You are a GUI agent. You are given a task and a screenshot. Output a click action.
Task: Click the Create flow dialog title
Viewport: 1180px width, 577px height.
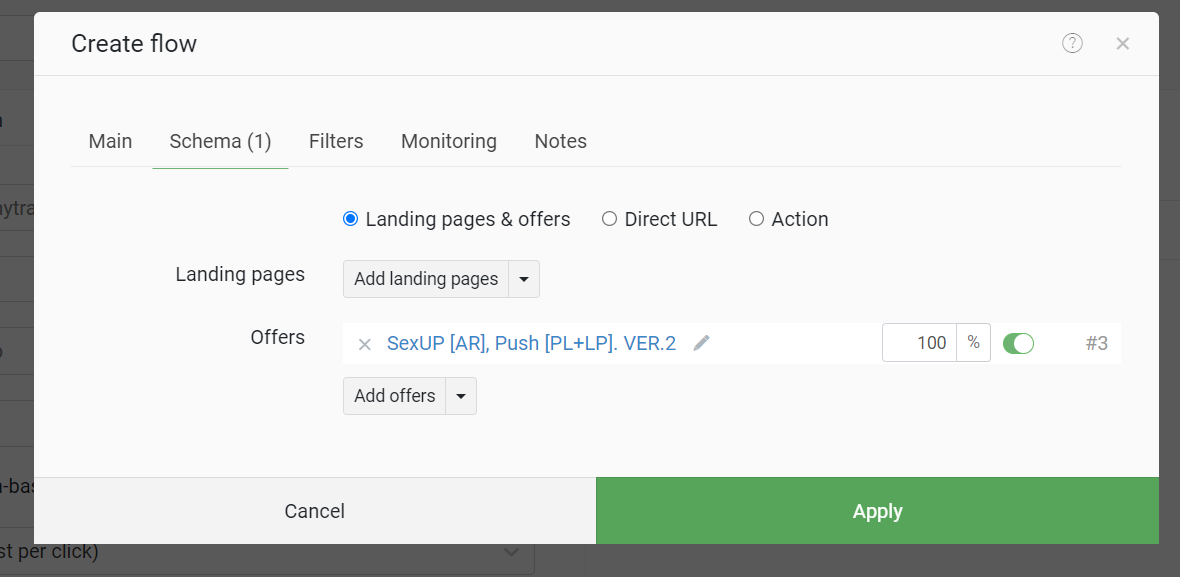tap(134, 44)
